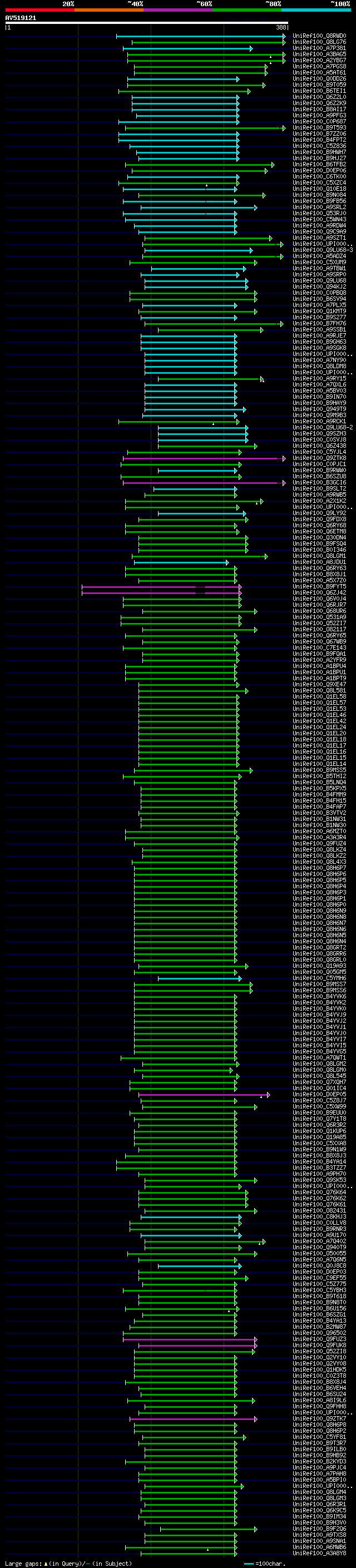The height and width of the screenshot is (1568, 356).
Task: Click the ~40% identity legend label
Action: coord(135,4)
